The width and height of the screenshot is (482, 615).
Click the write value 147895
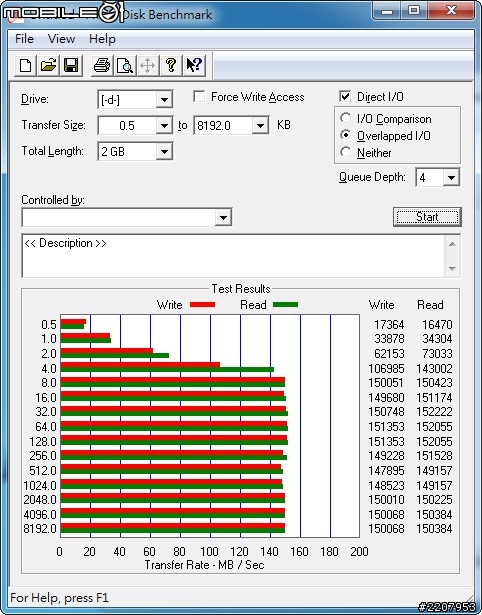[x=386, y=471]
